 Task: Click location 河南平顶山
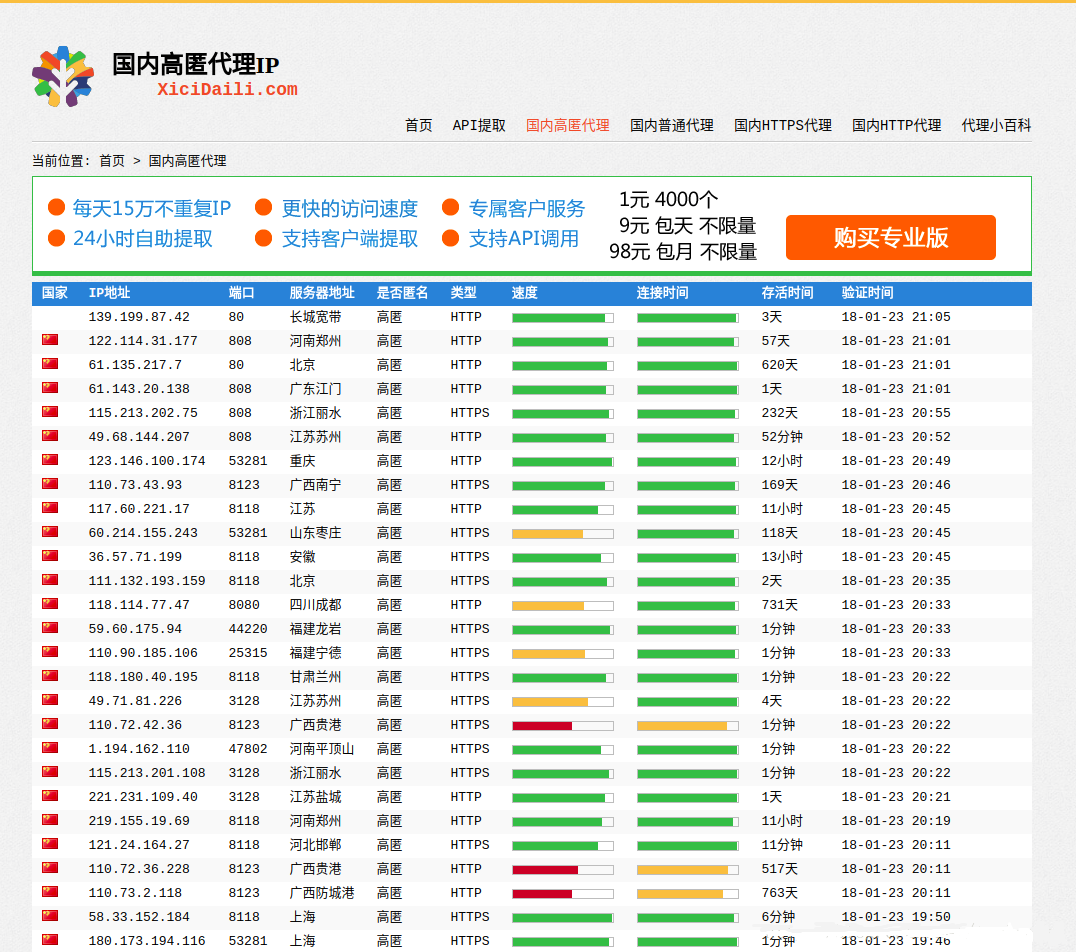coord(321,749)
